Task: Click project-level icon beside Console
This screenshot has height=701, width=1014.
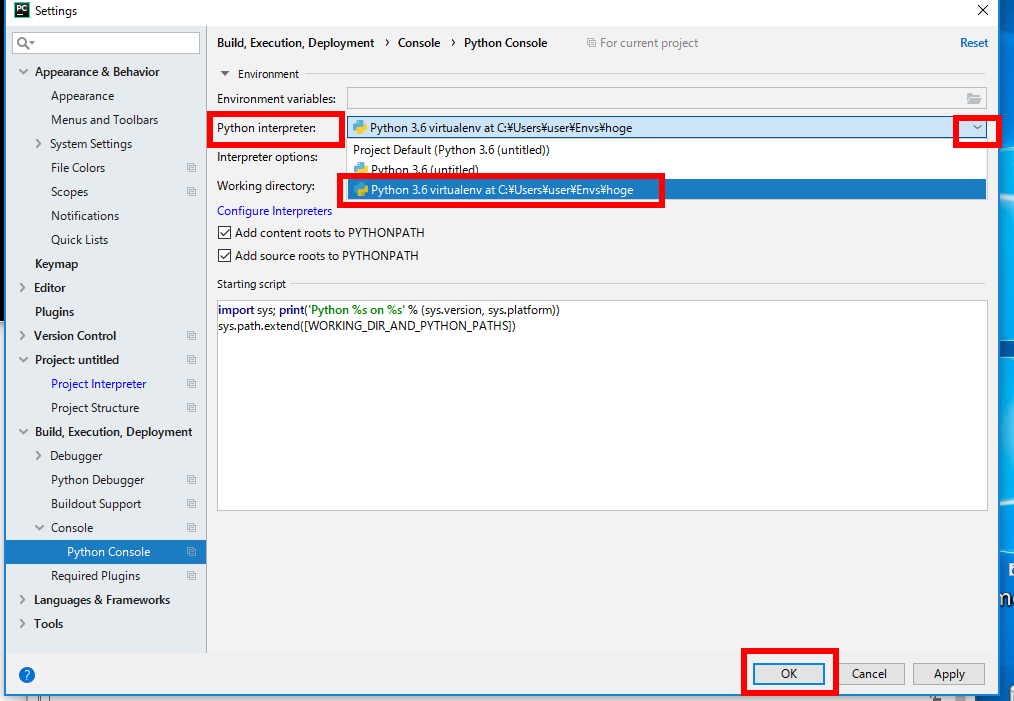Action: pos(191,528)
